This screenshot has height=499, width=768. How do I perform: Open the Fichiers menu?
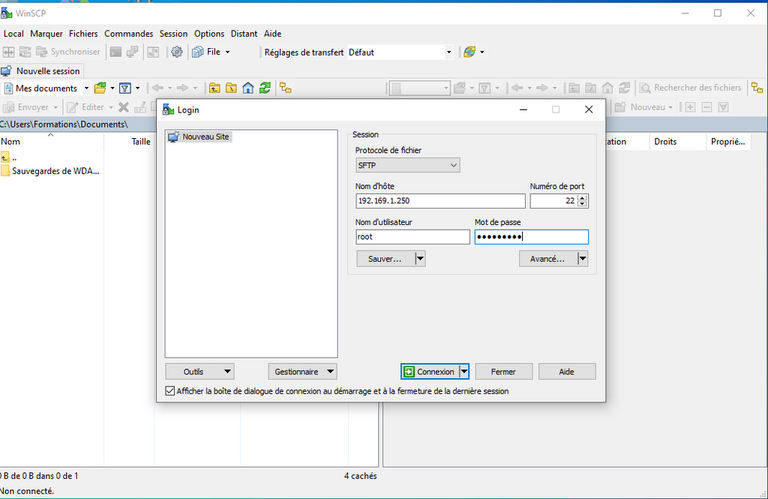tap(83, 34)
